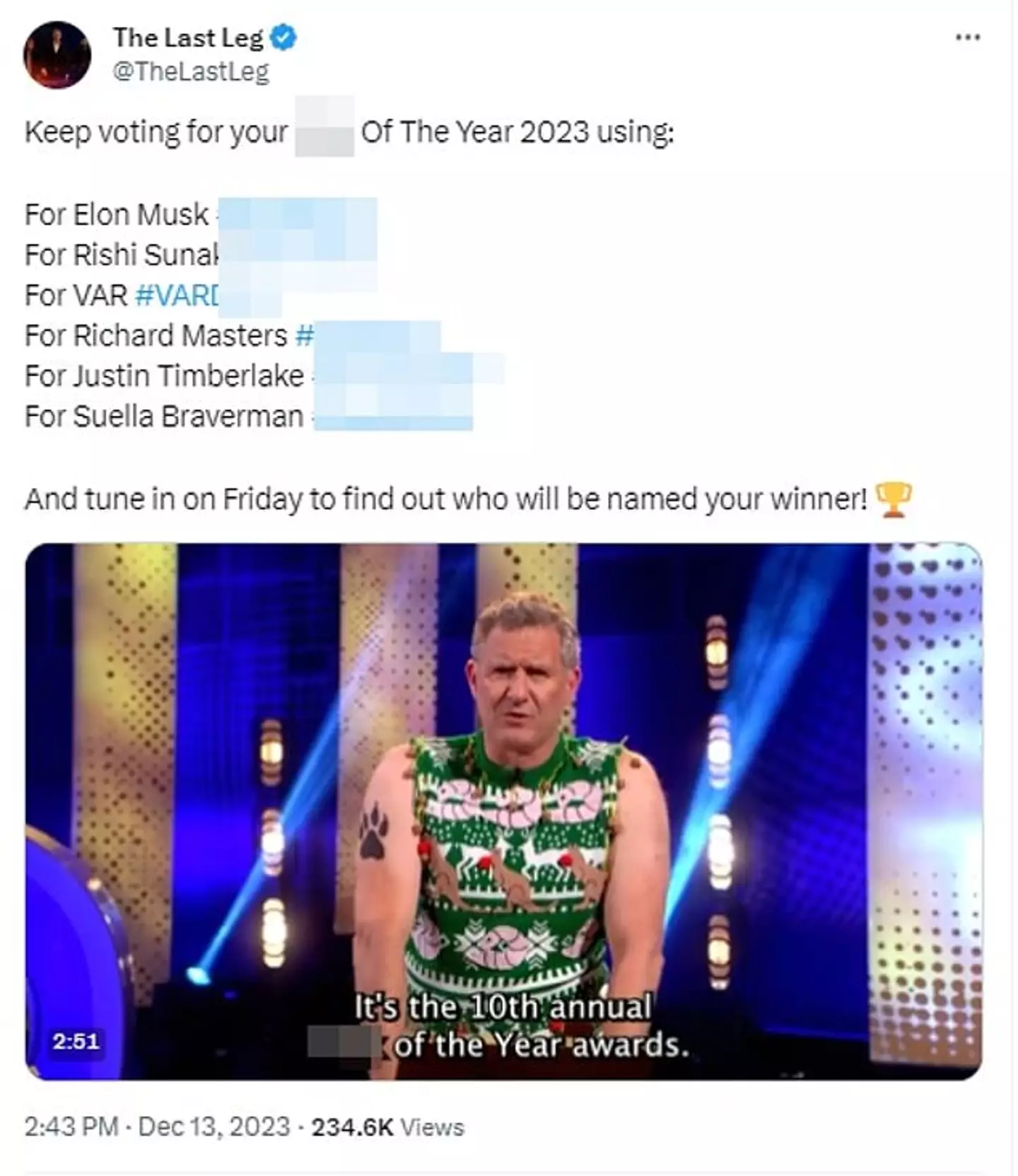Screen dimensions: 1018x1176
Task: Click the blurred hashtag beside Rishi Sunak
Action: 297,255
